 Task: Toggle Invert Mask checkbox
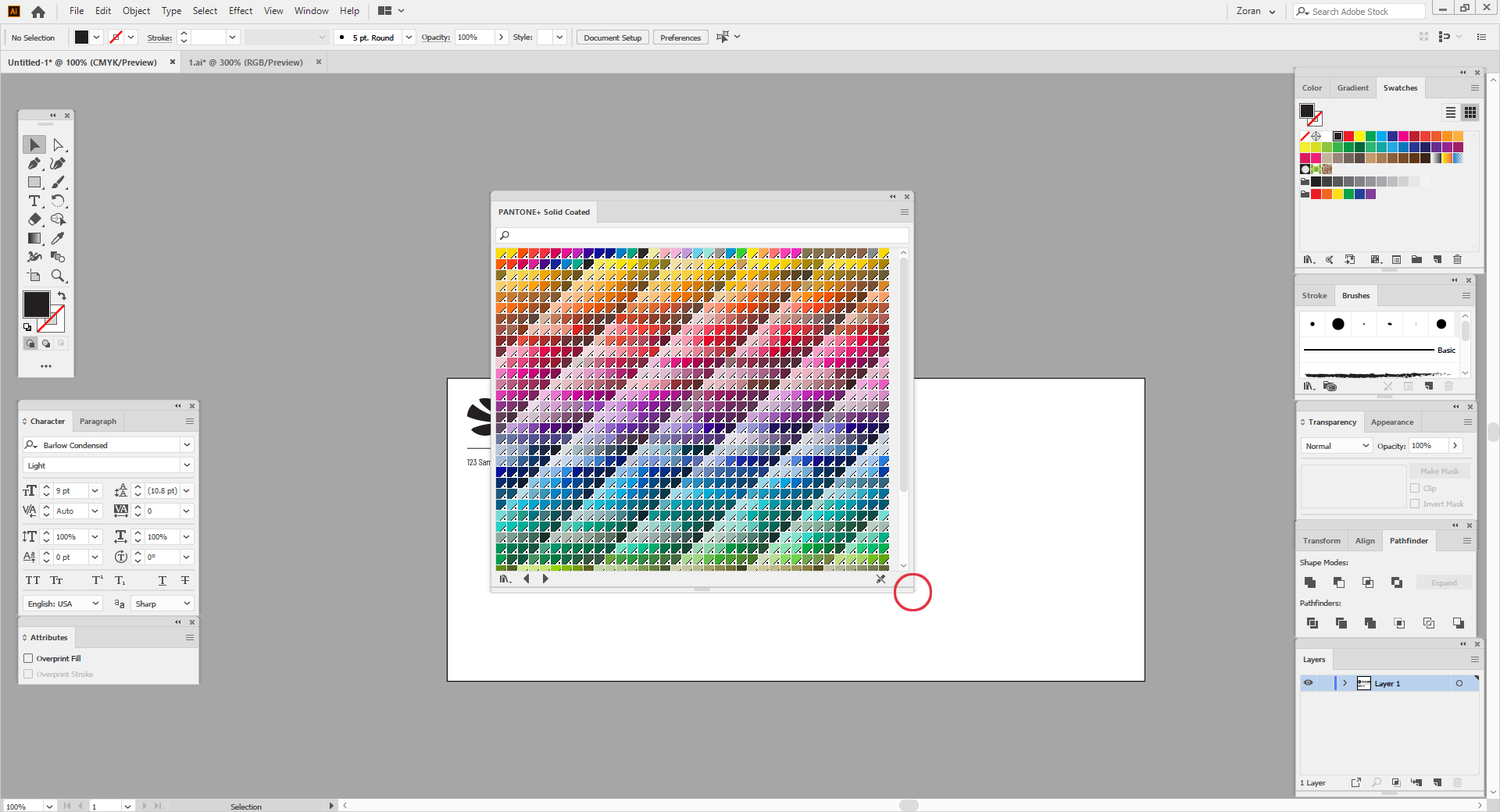pyautogui.click(x=1415, y=504)
